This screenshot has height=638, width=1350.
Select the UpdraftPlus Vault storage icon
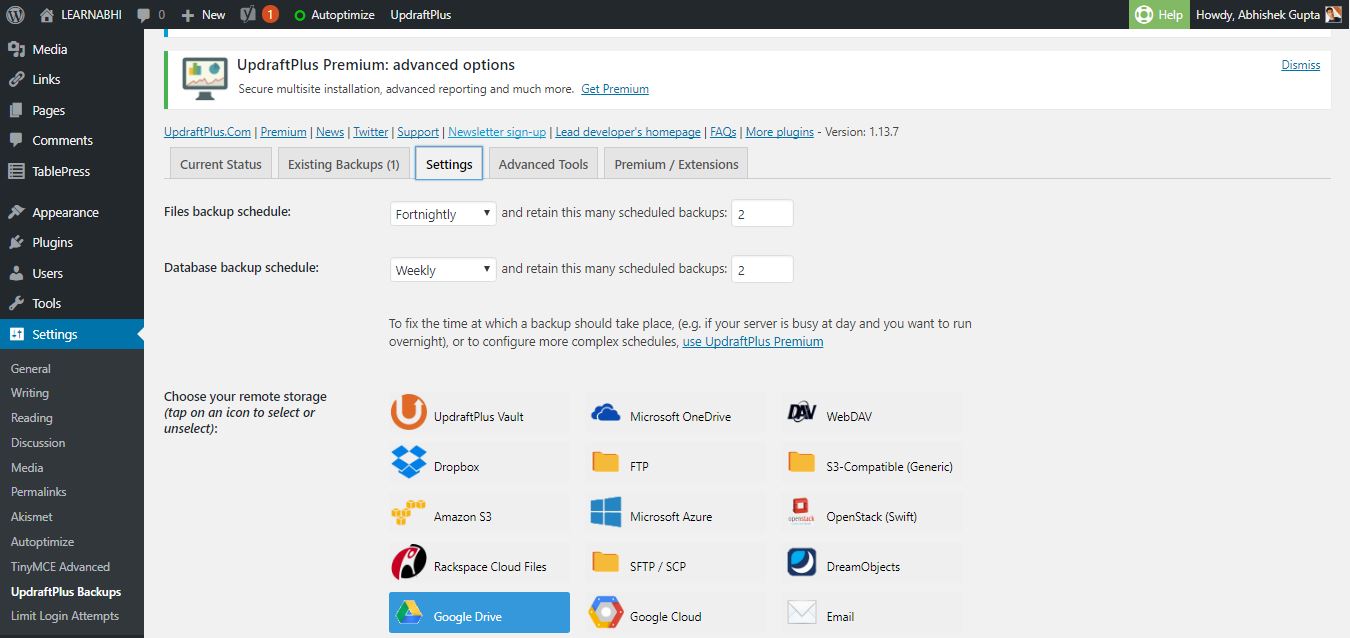coord(408,413)
